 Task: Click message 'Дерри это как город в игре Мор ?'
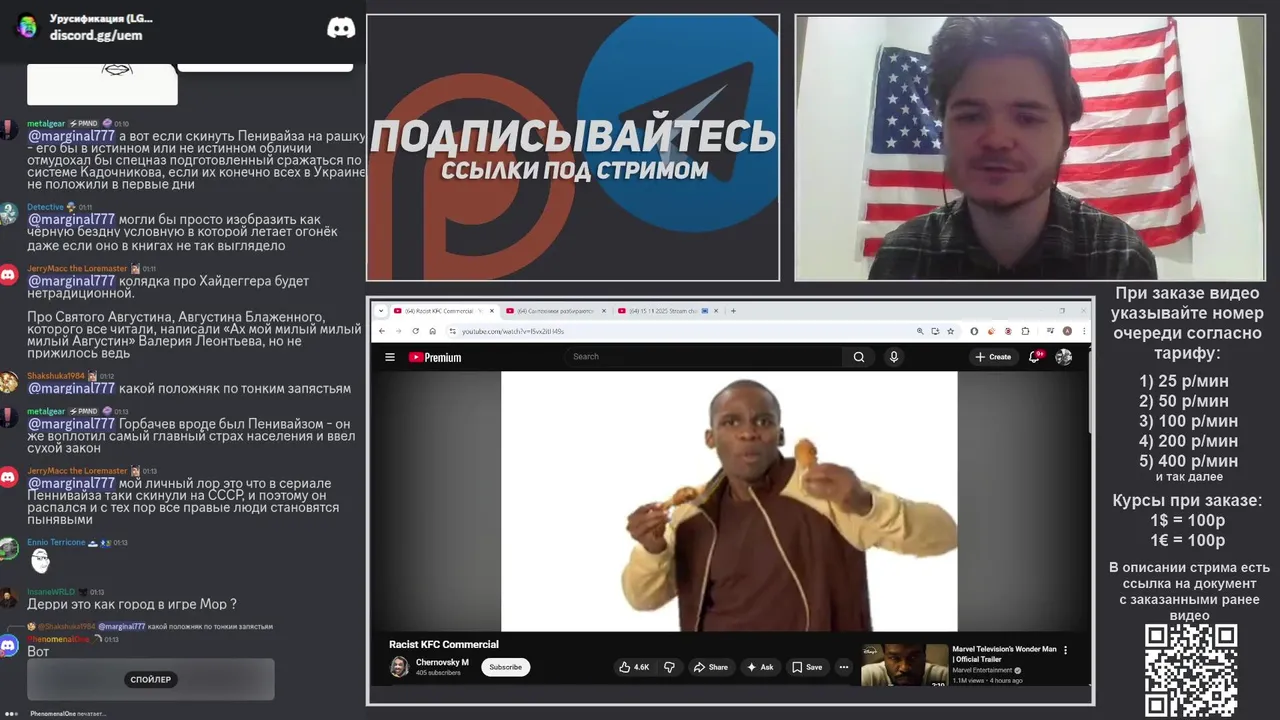pos(132,604)
